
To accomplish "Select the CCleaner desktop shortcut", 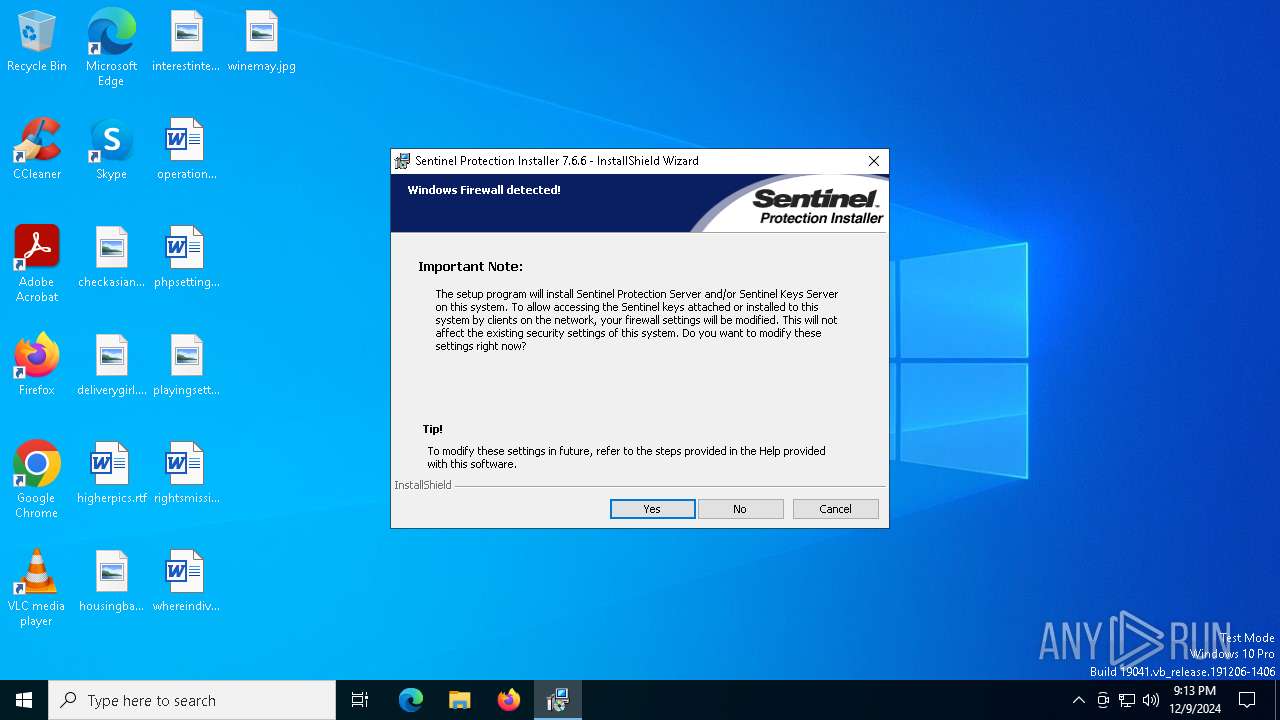I will [37, 149].
